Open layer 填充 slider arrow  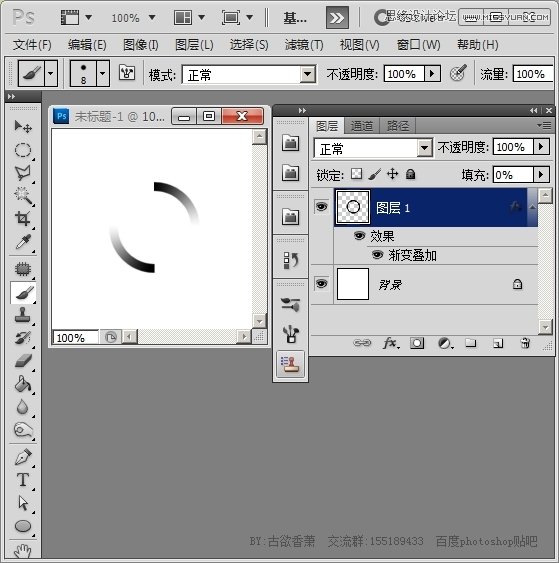[541, 175]
